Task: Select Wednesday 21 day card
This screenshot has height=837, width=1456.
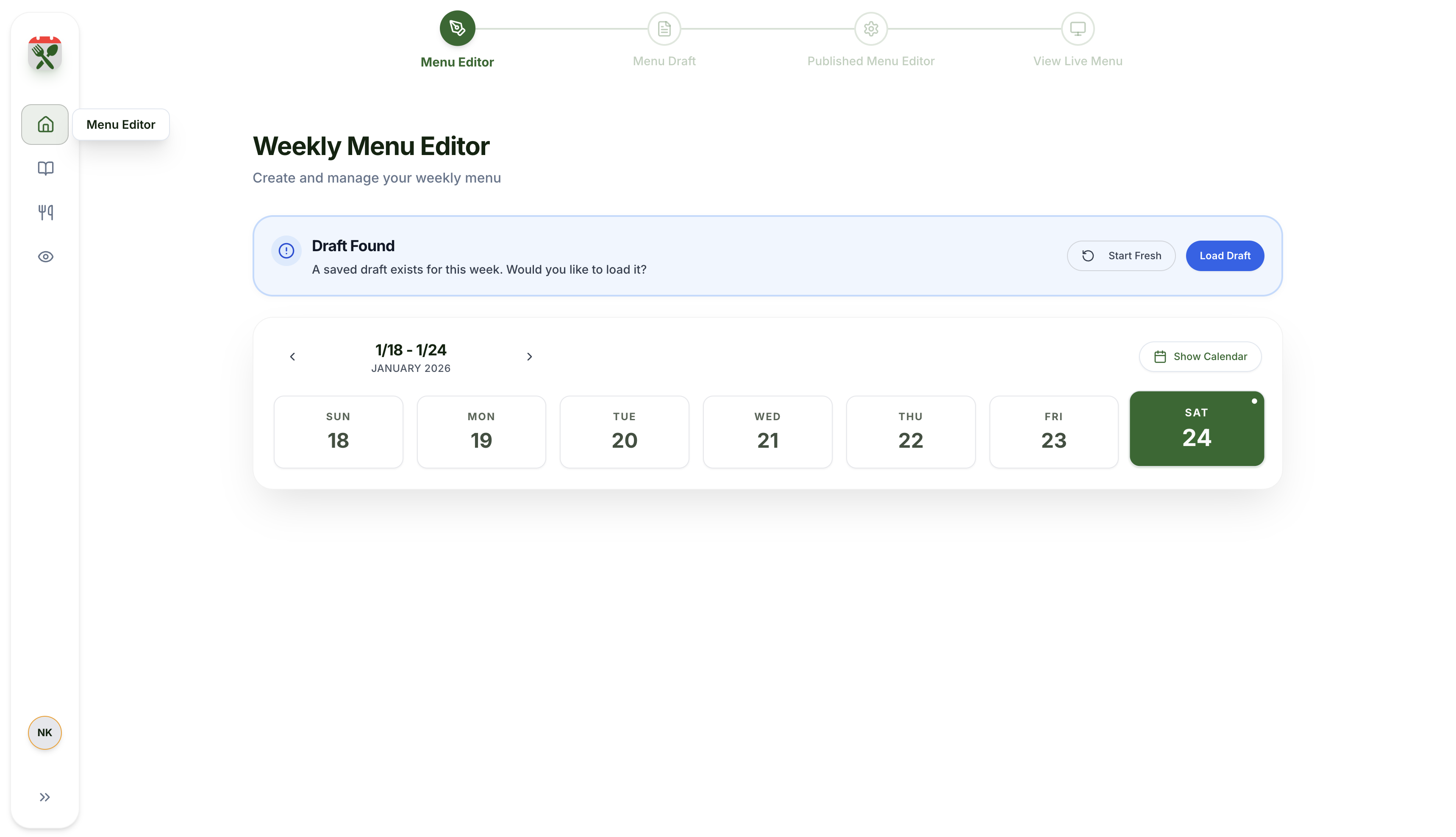Action: pyautogui.click(x=767, y=431)
